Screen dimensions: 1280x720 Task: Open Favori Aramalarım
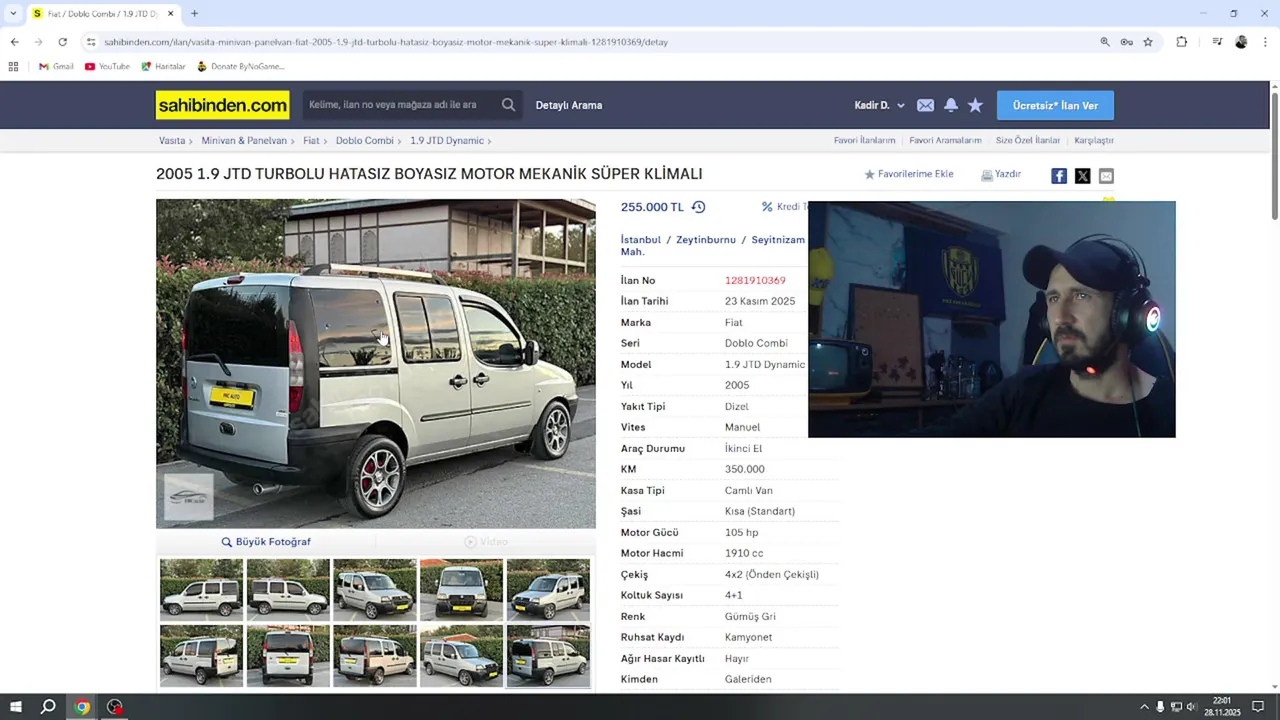(945, 141)
